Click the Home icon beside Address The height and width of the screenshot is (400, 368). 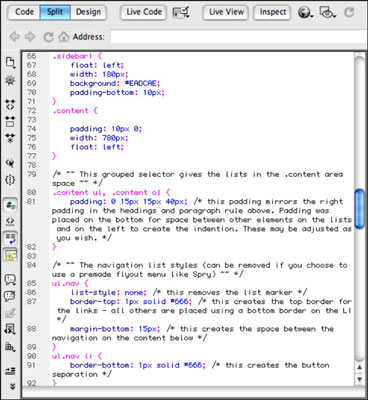(x=63, y=36)
